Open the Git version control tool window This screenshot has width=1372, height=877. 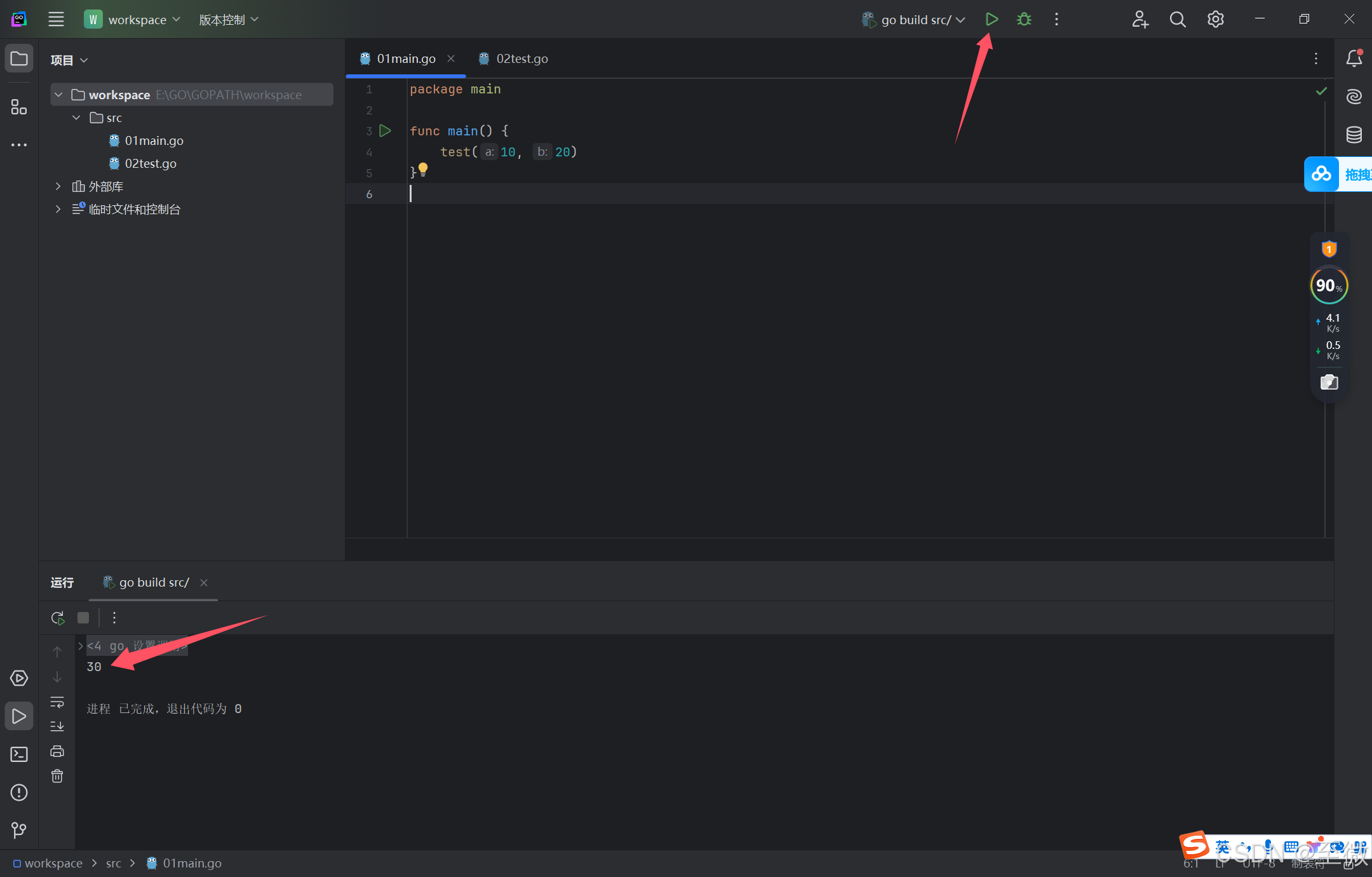click(x=19, y=830)
